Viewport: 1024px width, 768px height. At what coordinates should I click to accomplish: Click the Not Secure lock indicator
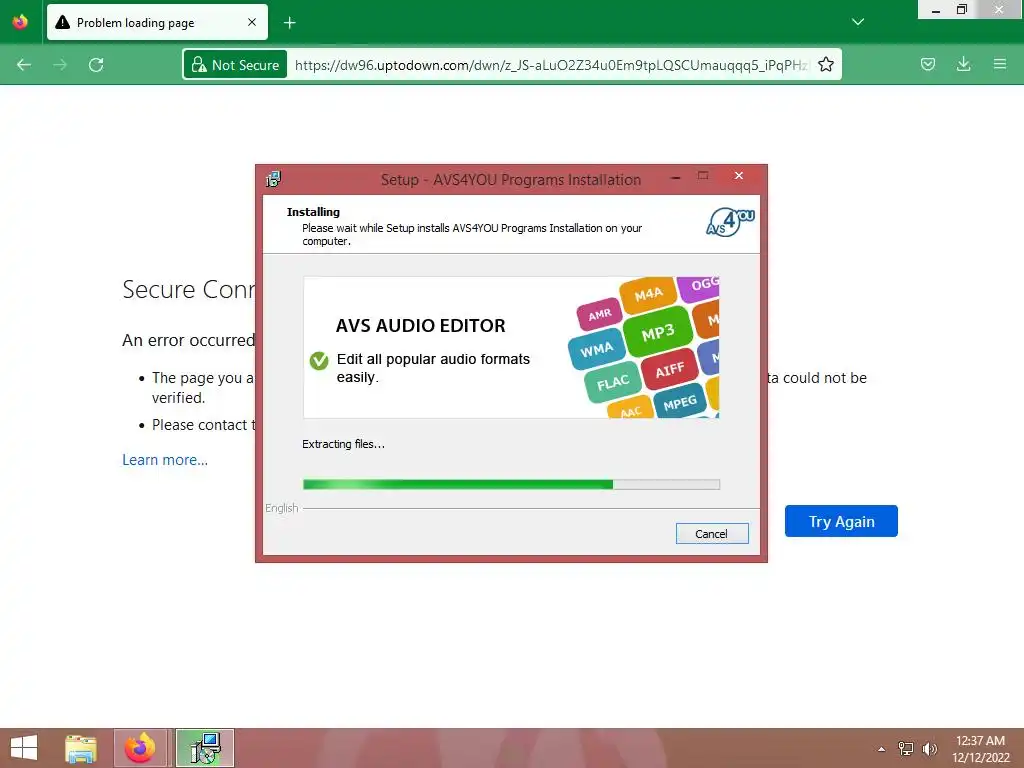coord(235,65)
